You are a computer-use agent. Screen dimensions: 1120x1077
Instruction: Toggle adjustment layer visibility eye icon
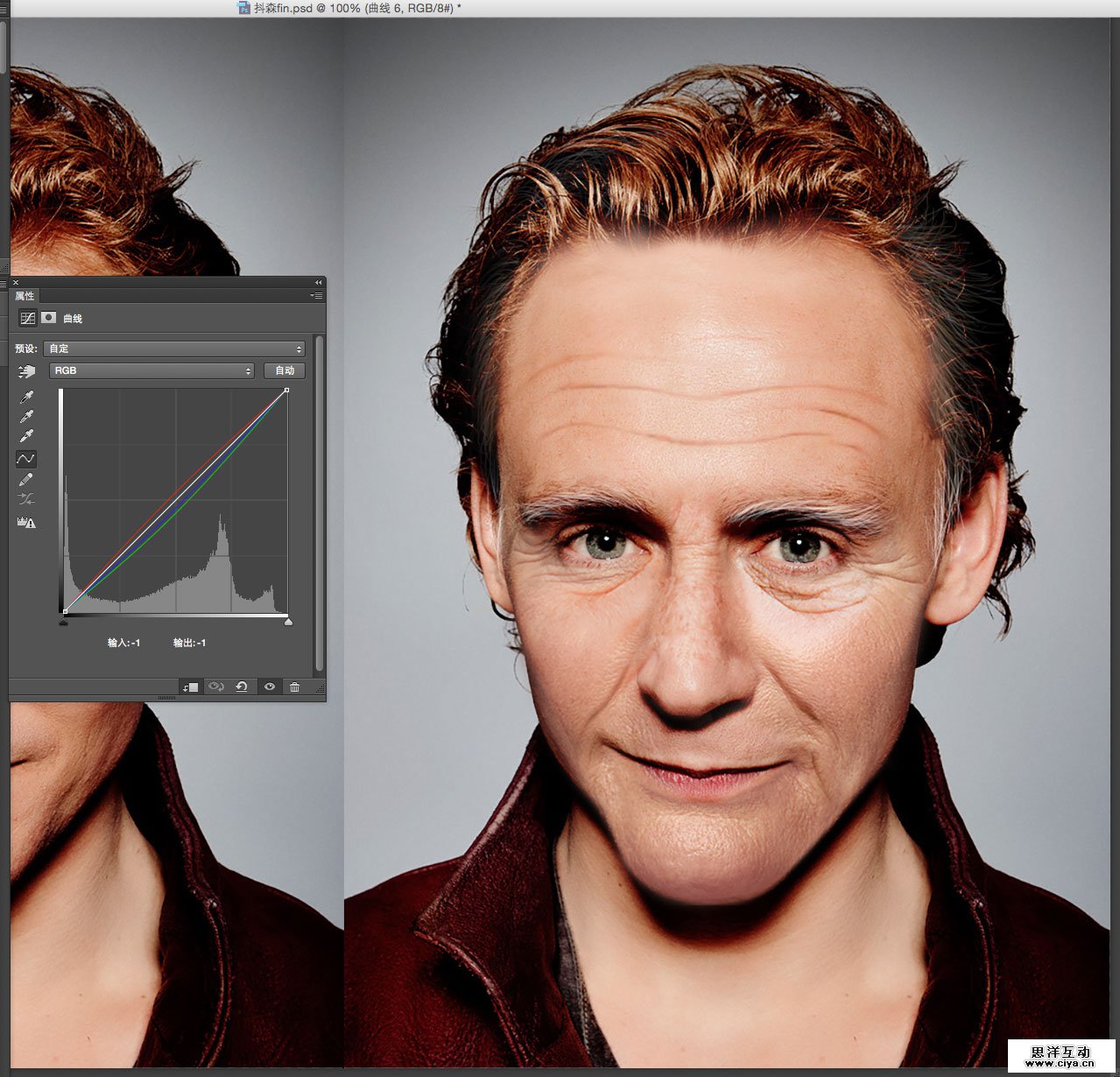click(269, 687)
